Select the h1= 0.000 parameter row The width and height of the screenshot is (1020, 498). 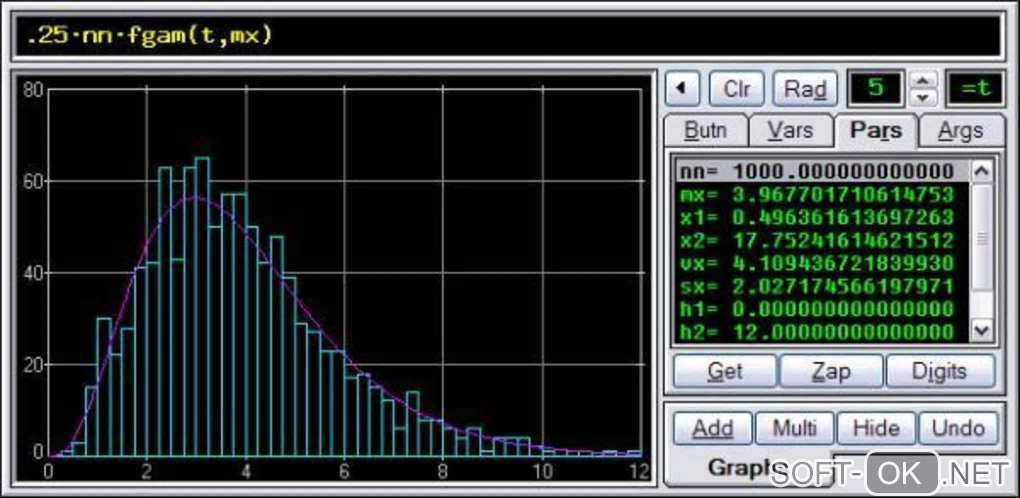(822, 309)
